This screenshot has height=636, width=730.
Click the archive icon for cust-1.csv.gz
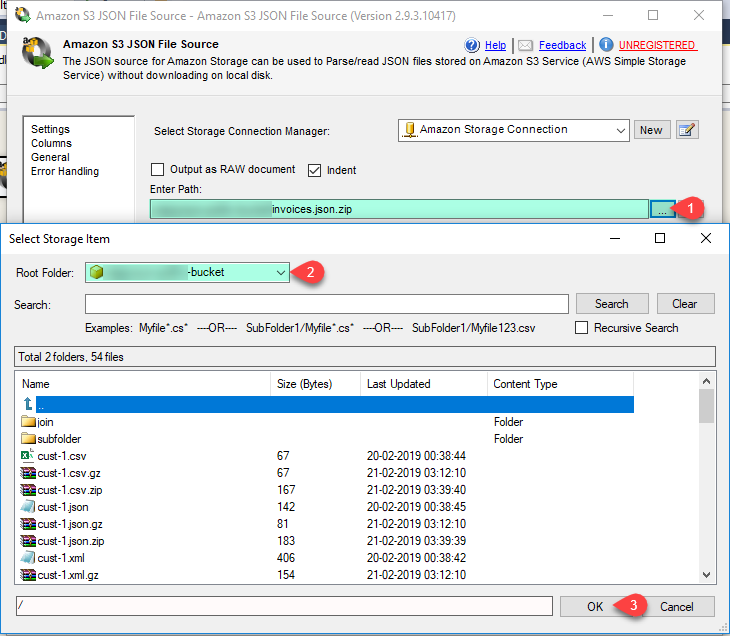28,473
